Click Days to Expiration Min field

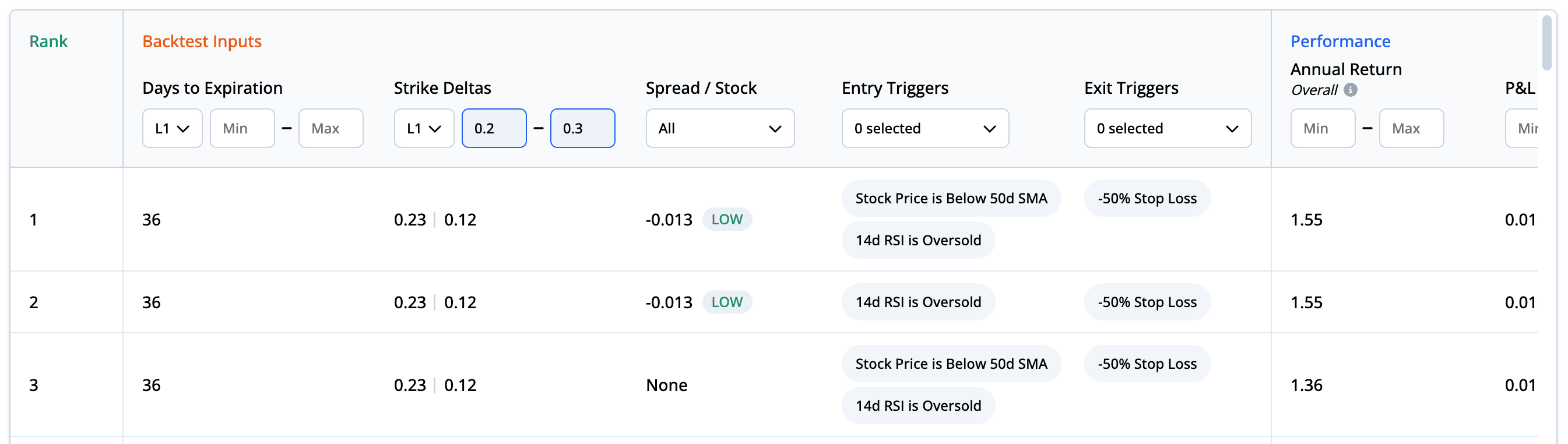point(242,128)
